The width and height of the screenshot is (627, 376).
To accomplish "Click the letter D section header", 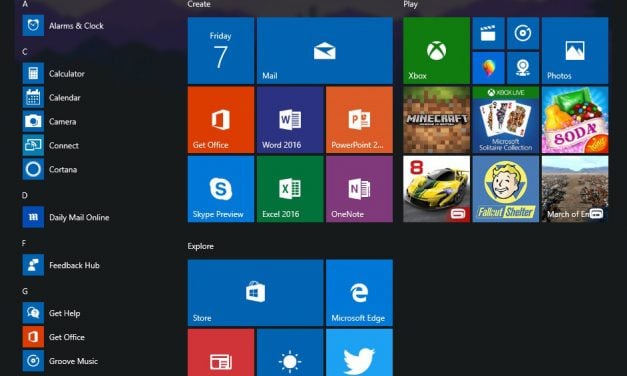I will [x=25, y=195].
